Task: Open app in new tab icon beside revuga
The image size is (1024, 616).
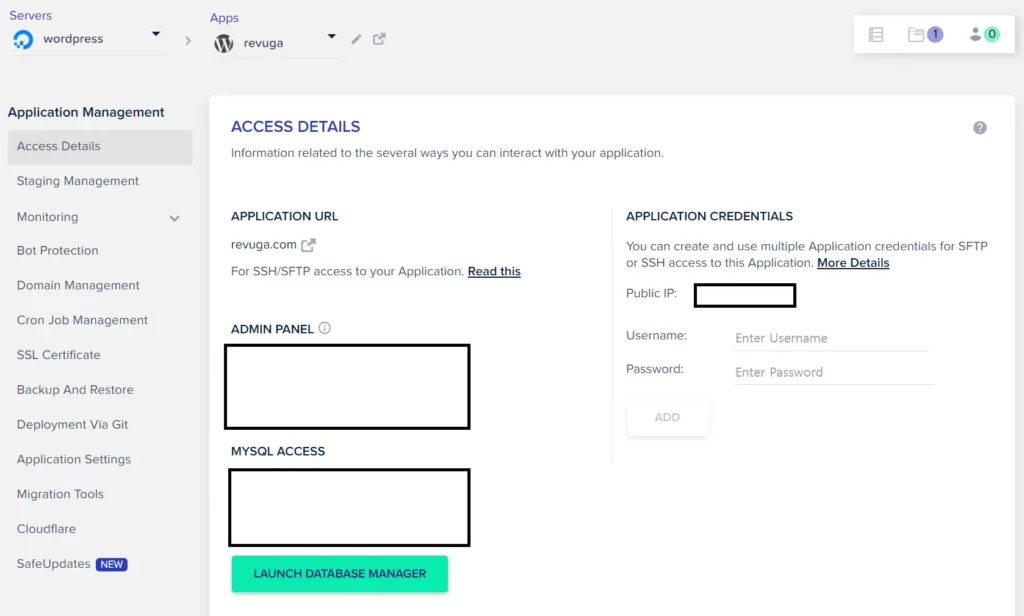Action: point(379,39)
